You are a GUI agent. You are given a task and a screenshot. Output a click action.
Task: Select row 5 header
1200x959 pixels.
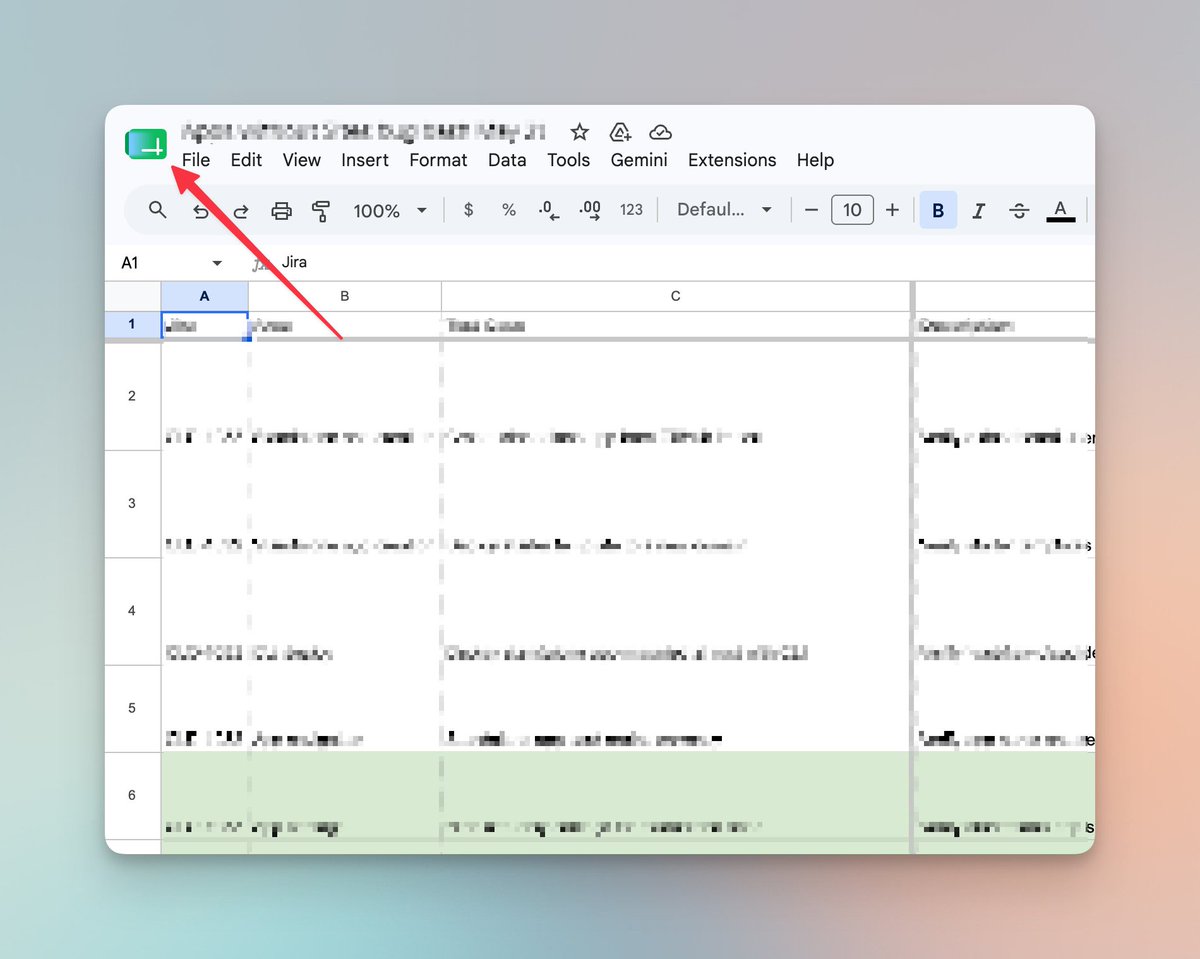[132, 708]
